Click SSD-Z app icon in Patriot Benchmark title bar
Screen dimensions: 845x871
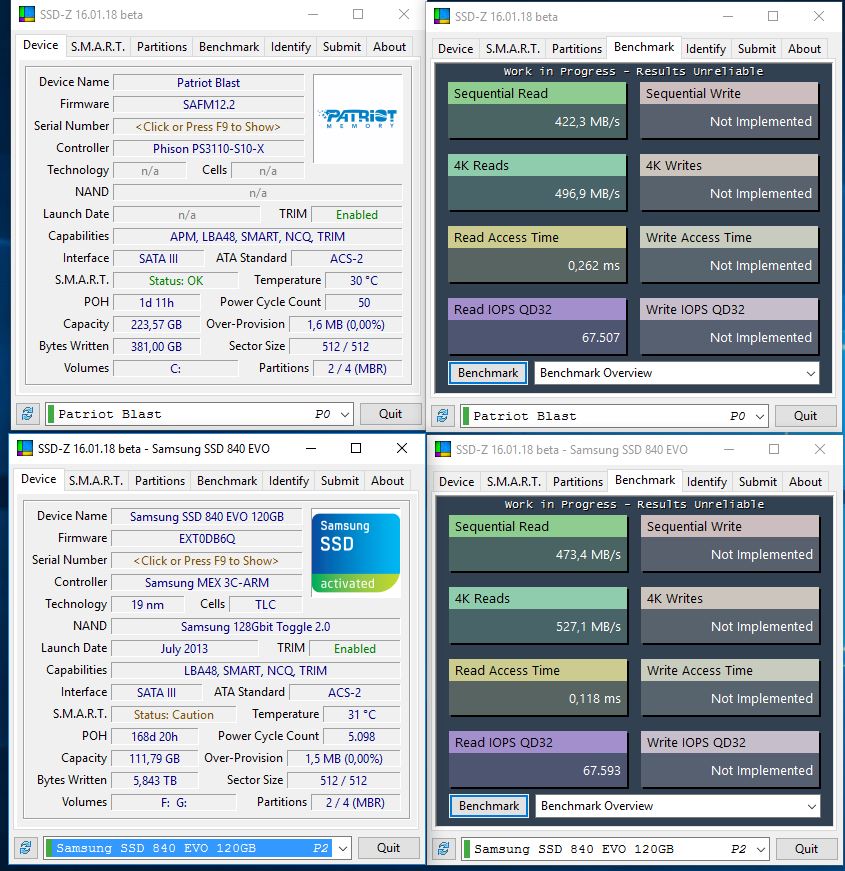(x=442, y=16)
